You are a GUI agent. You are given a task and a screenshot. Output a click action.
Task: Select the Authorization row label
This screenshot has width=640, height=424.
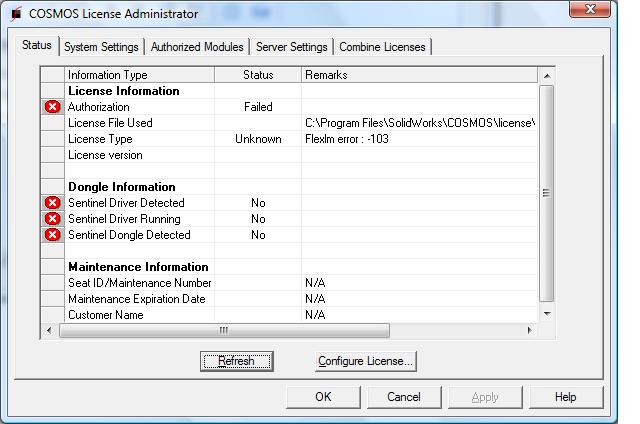[99, 107]
